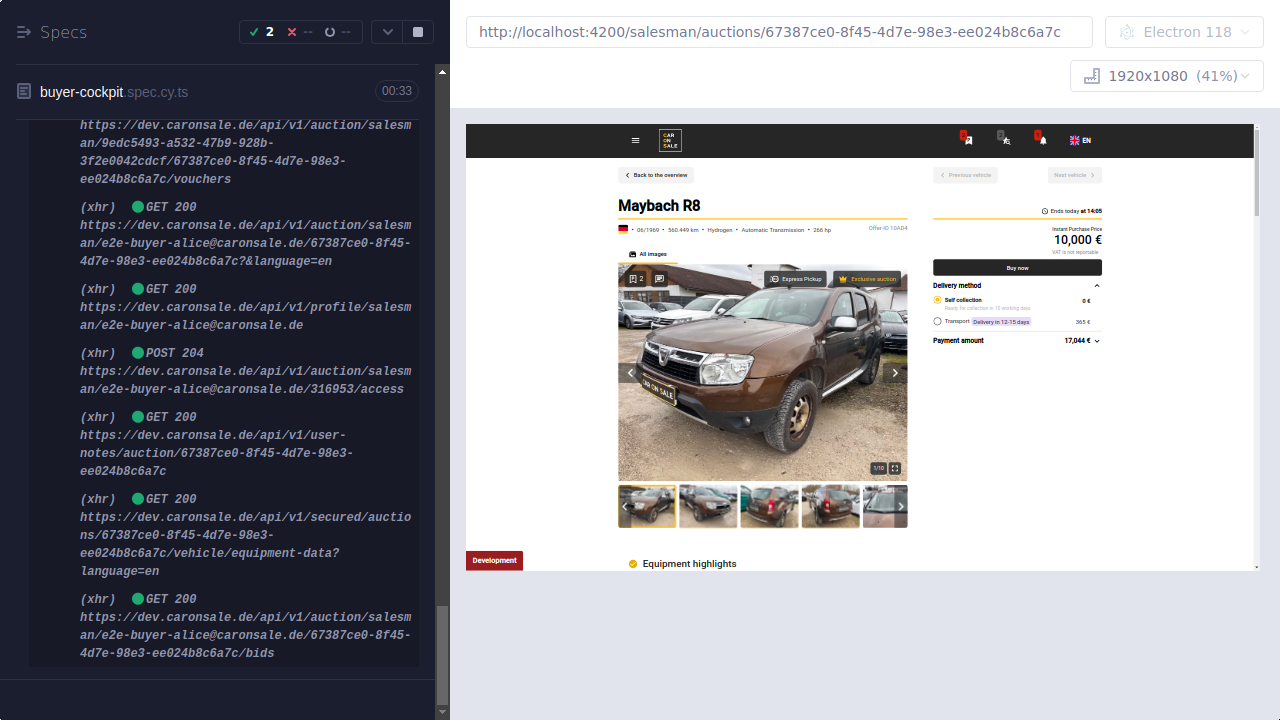Select the Self collection radio button
The height and width of the screenshot is (720, 1280).
[937, 299]
